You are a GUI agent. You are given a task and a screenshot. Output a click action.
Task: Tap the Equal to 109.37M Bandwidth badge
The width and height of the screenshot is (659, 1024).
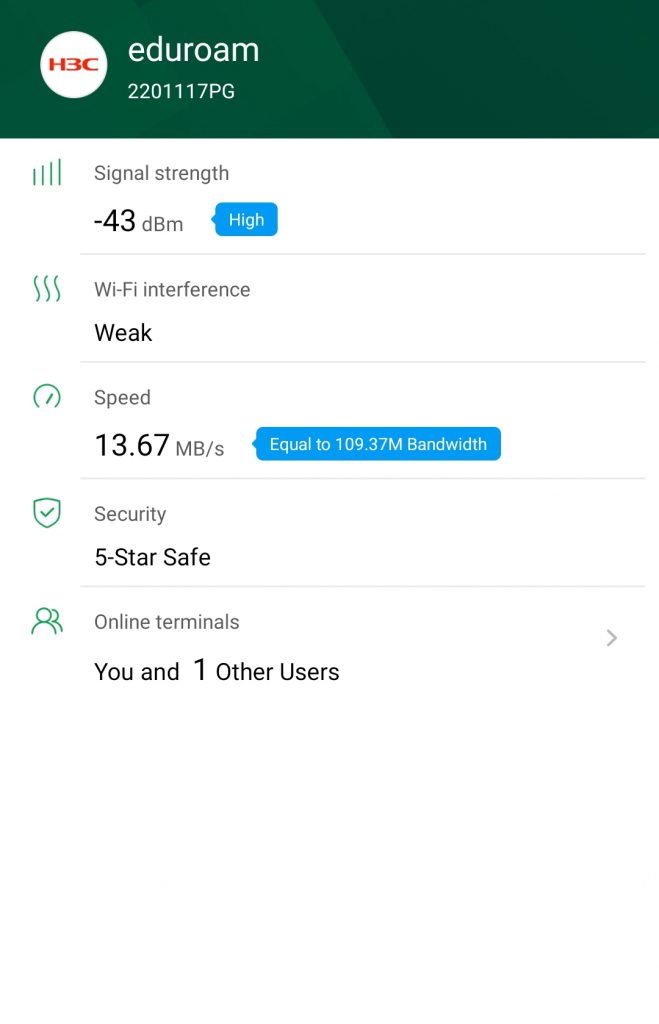point(378,444)
